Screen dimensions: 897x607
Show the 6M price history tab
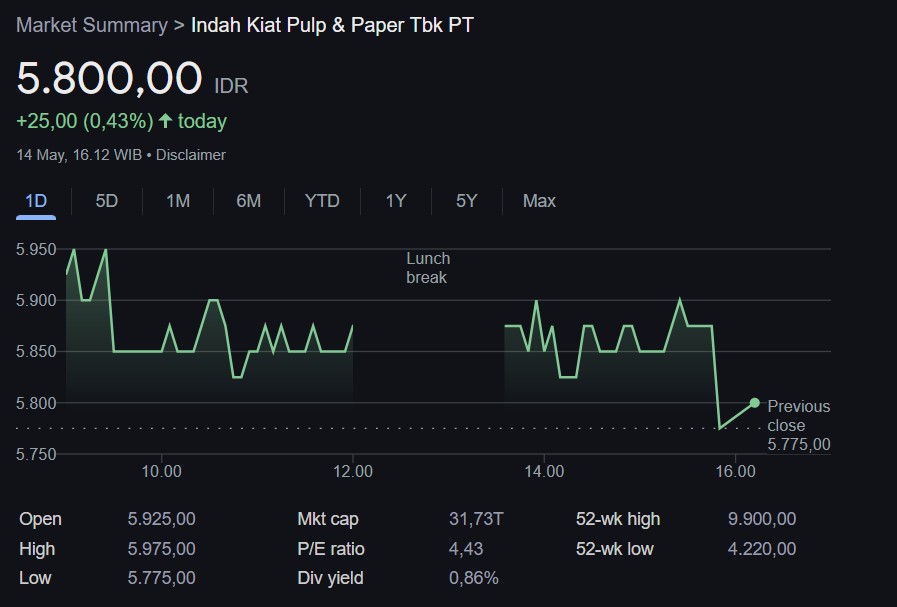coord(249,201)
